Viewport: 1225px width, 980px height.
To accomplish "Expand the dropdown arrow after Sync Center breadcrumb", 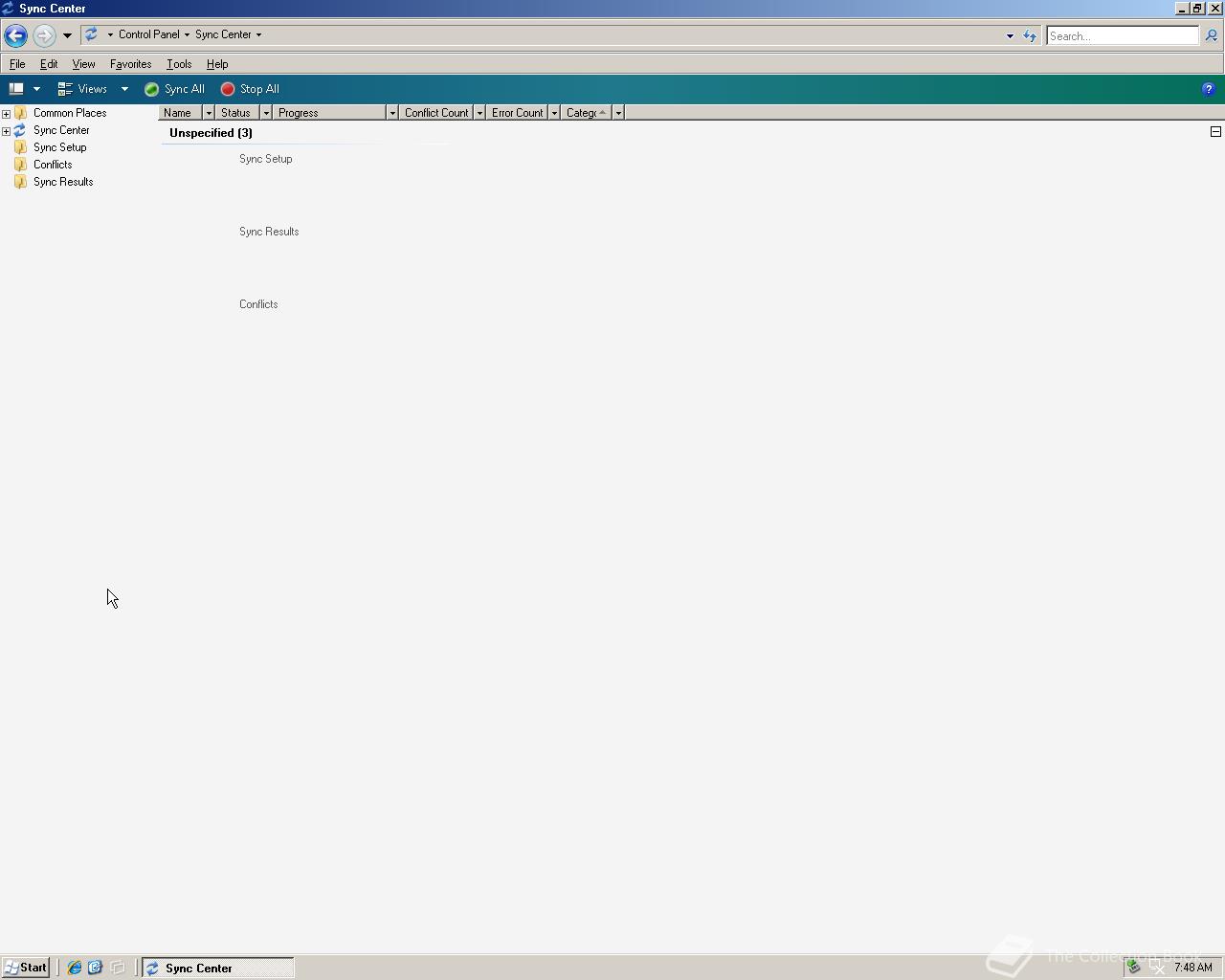I will [258, 34].
